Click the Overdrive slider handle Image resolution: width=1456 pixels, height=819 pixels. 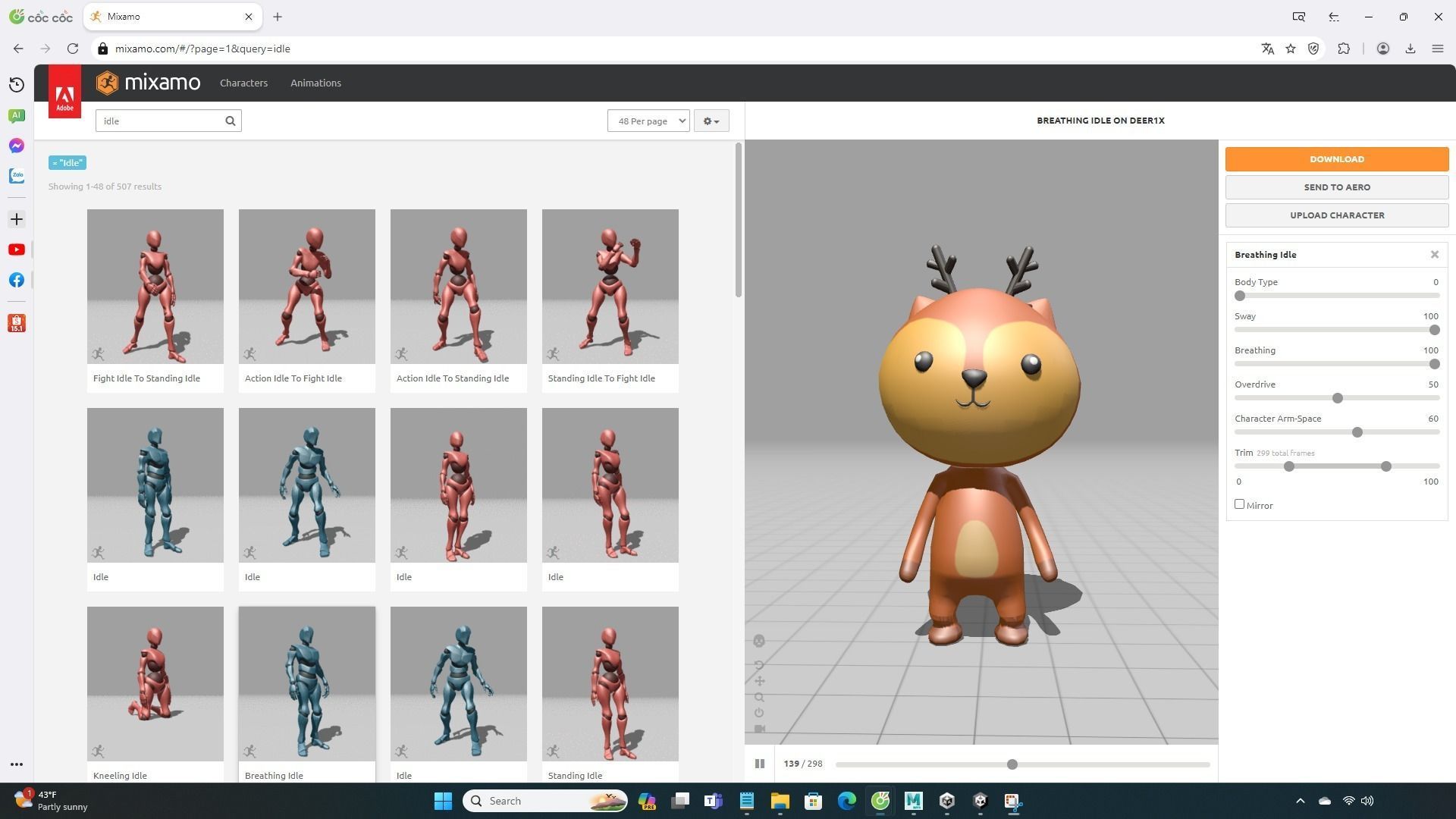pyautogui.click(x=1338, y=398)
